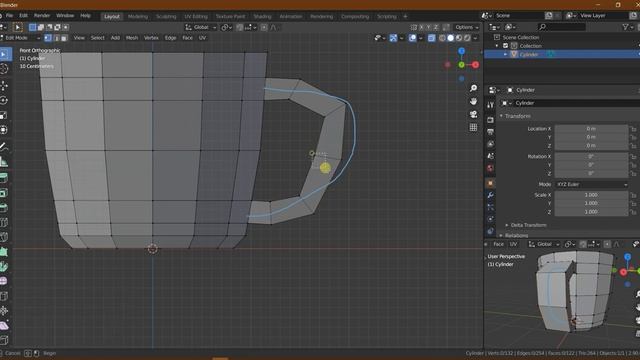Switch to material preview shading

[x=459, y=38]
